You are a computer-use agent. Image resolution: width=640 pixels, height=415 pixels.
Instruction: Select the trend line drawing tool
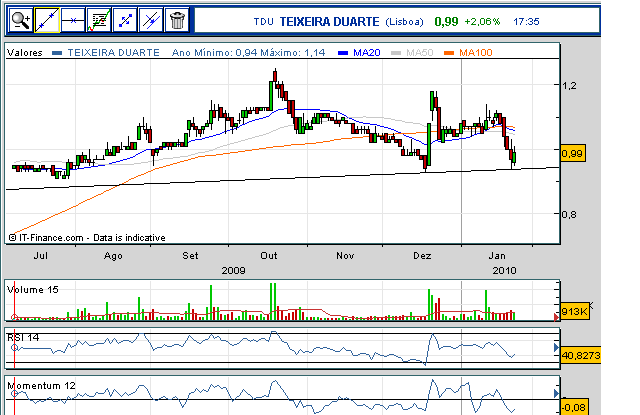47,20
